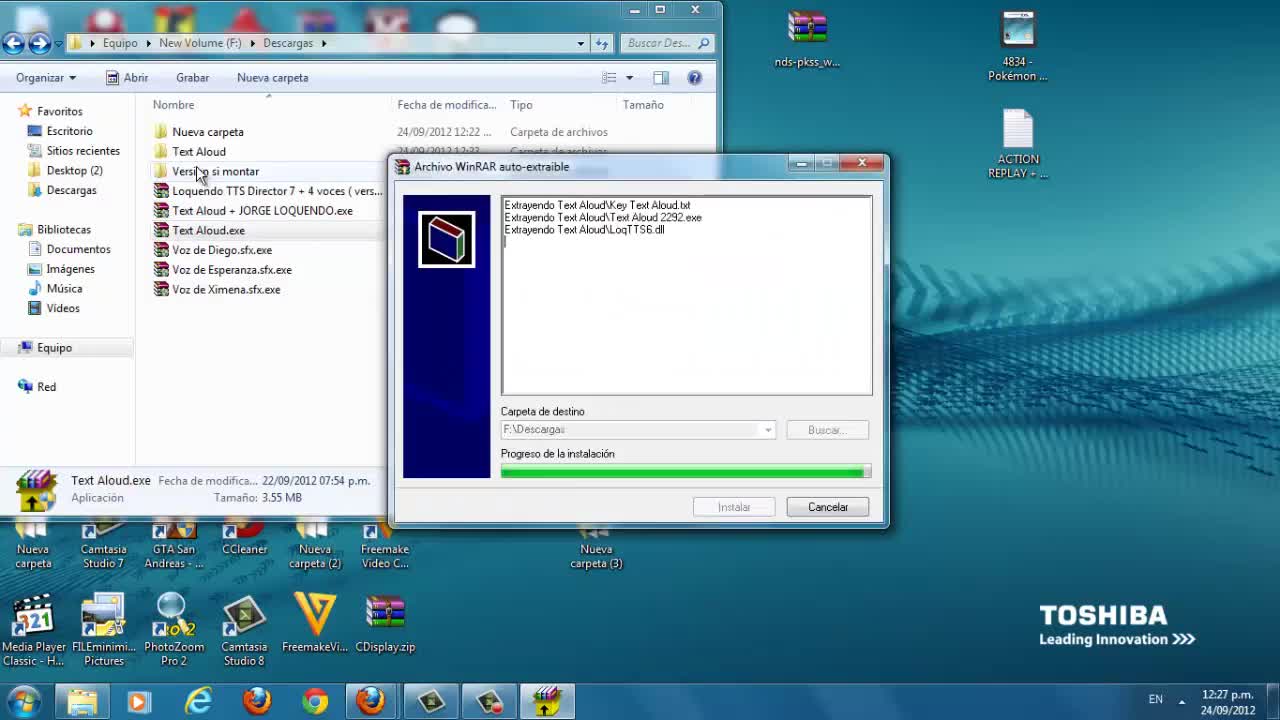Screen dimensions: 1280x720
Task: Launch Firefox from the taskbar
Action: point(257,702)
